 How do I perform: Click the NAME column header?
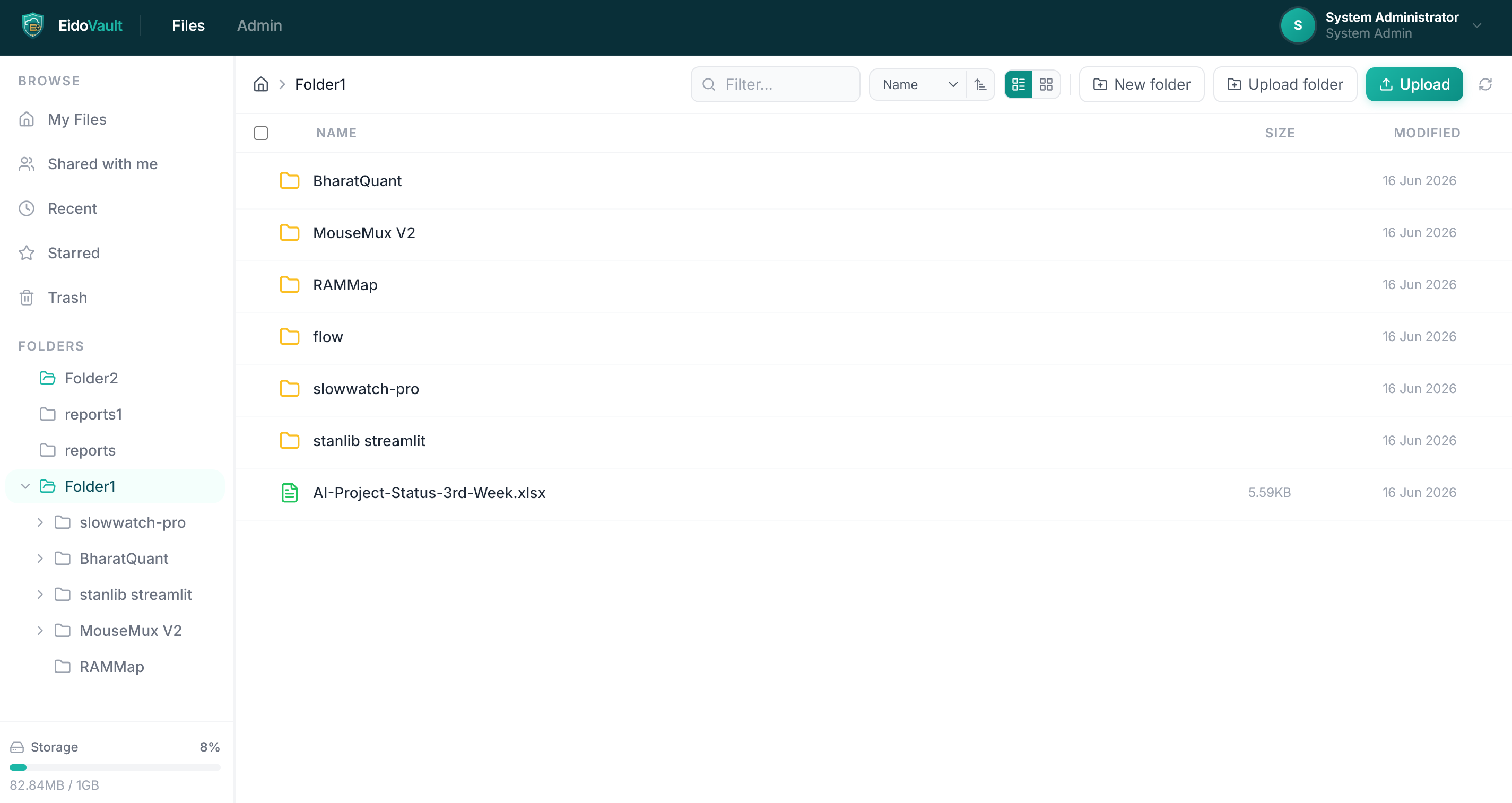pos(336,133)
